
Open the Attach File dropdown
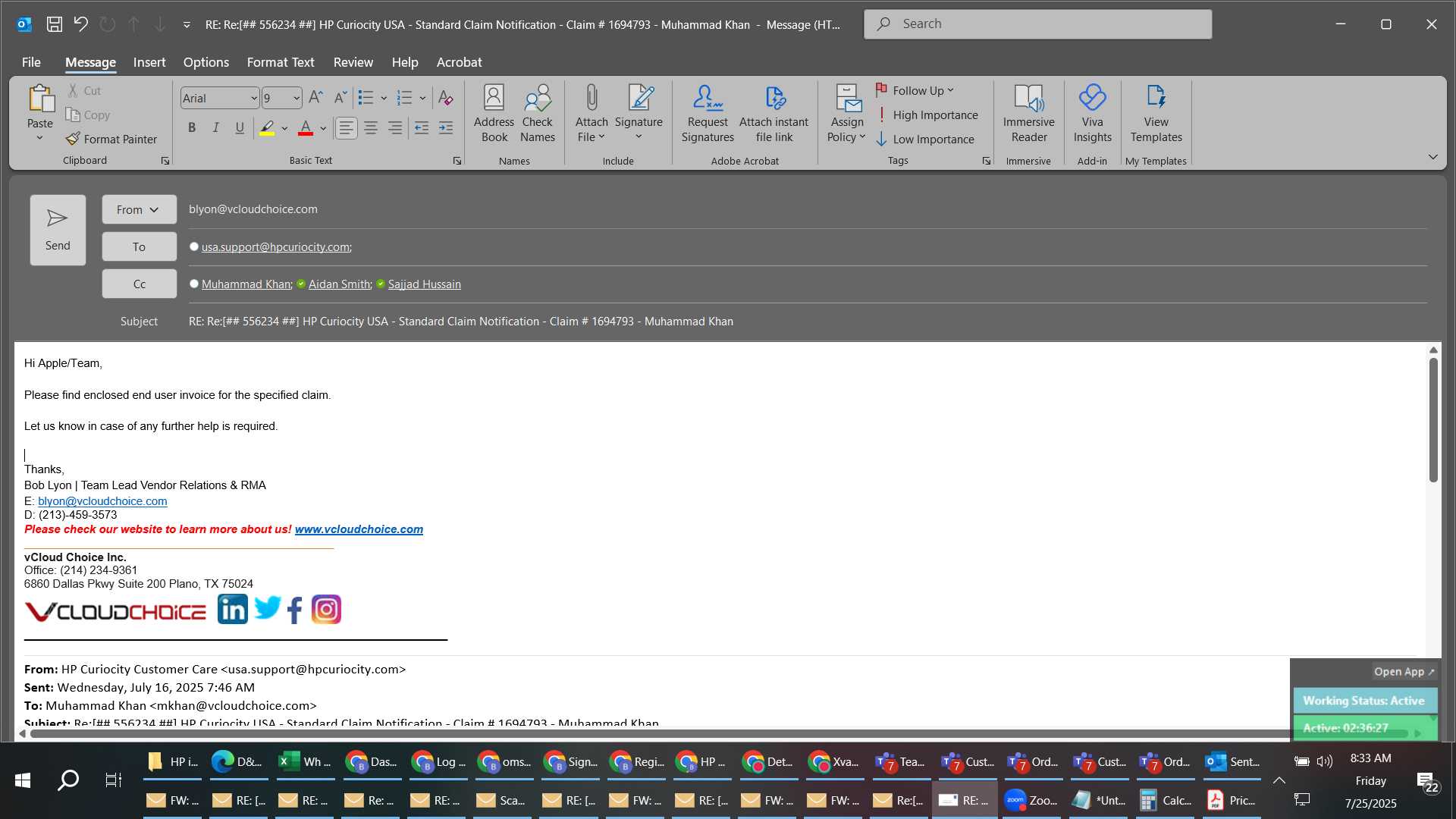click(x=591, y=129)
